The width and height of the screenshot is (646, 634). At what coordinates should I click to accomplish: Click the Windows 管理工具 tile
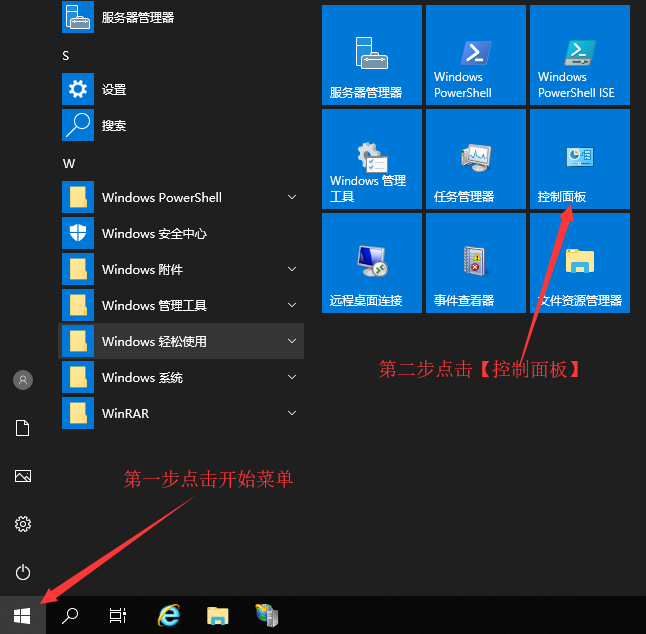point(371,160)
